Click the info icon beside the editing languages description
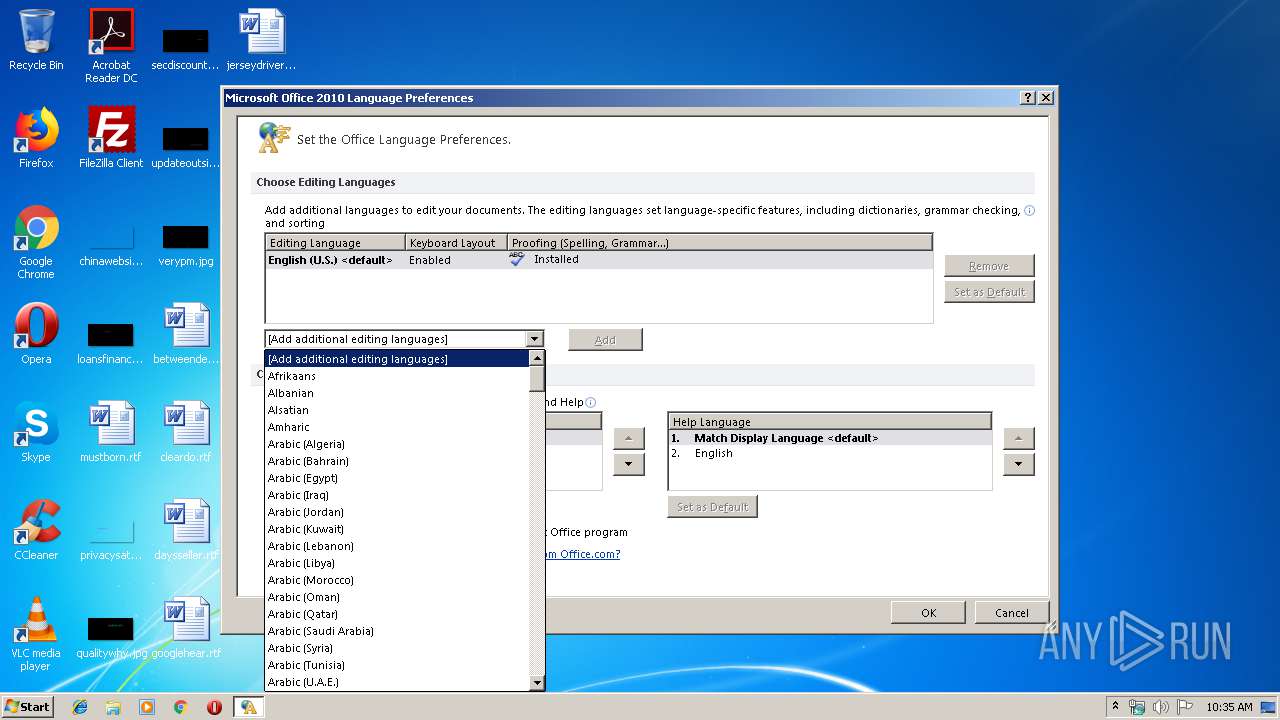Screen dimensions: 1280x720 pos(1030,211)
